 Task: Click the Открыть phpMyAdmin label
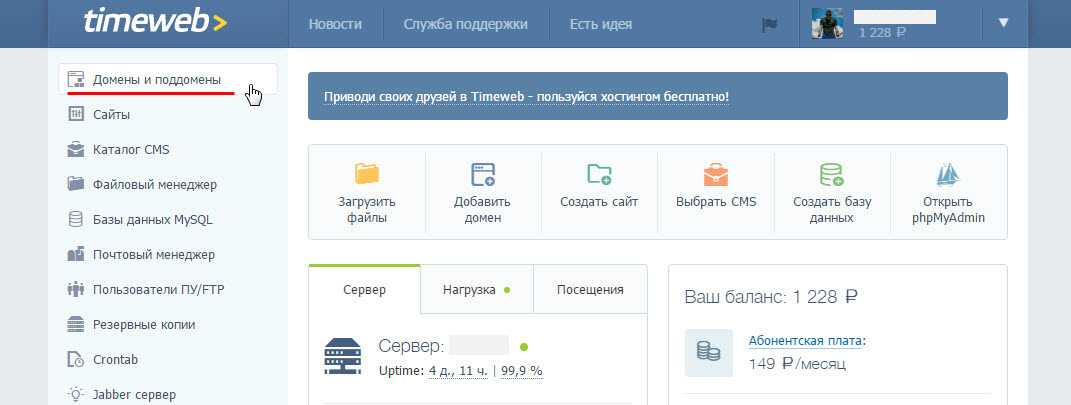(948, 210)
